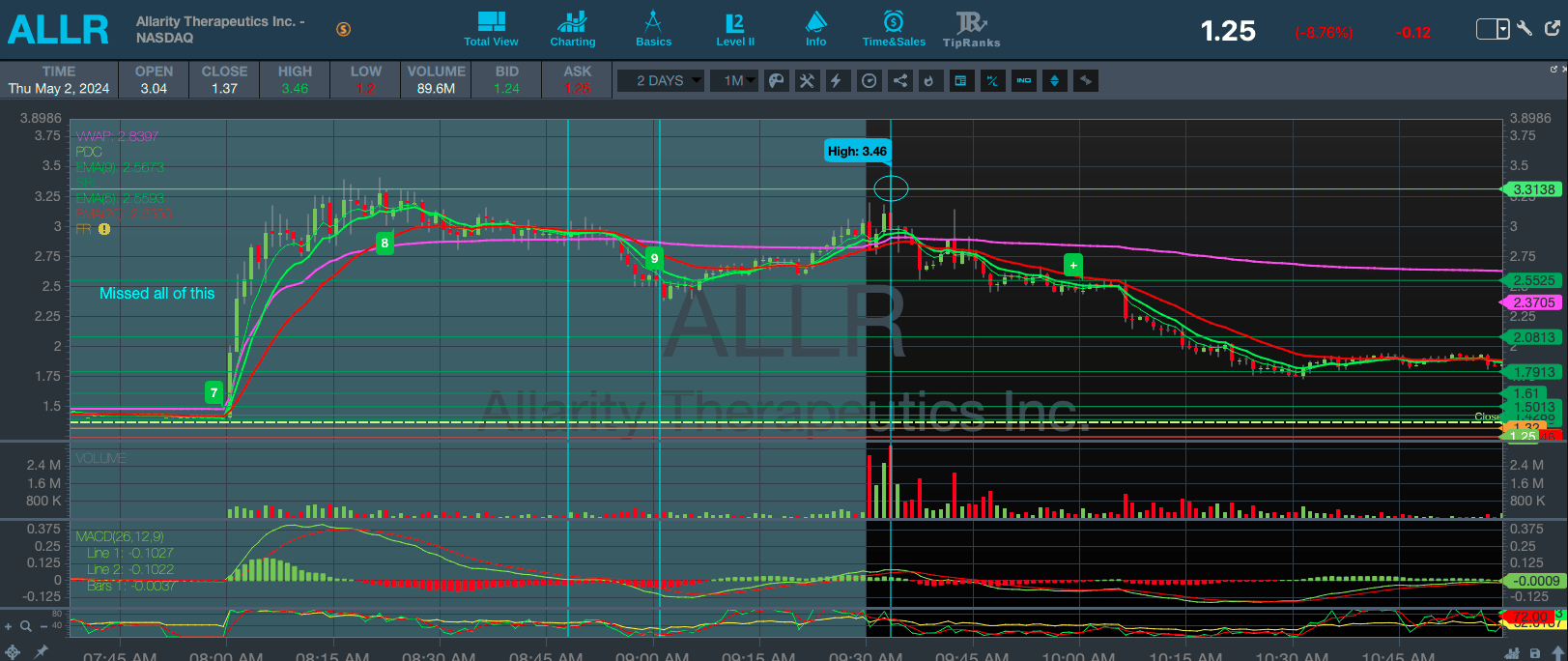Open the wrench settings icon at top right
Viewport: 1568px width, 661px height.
[1525, 29]
